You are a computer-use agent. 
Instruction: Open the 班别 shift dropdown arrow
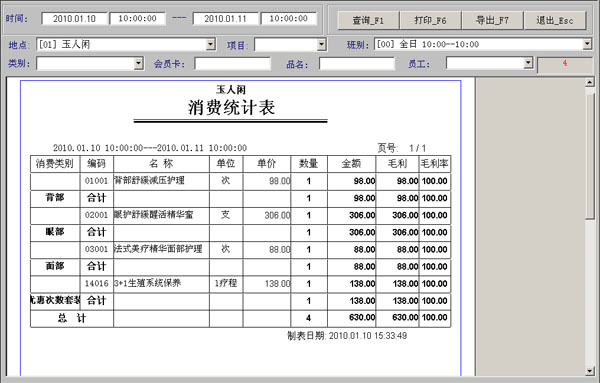pyautogui.click(x=587, y=44)
